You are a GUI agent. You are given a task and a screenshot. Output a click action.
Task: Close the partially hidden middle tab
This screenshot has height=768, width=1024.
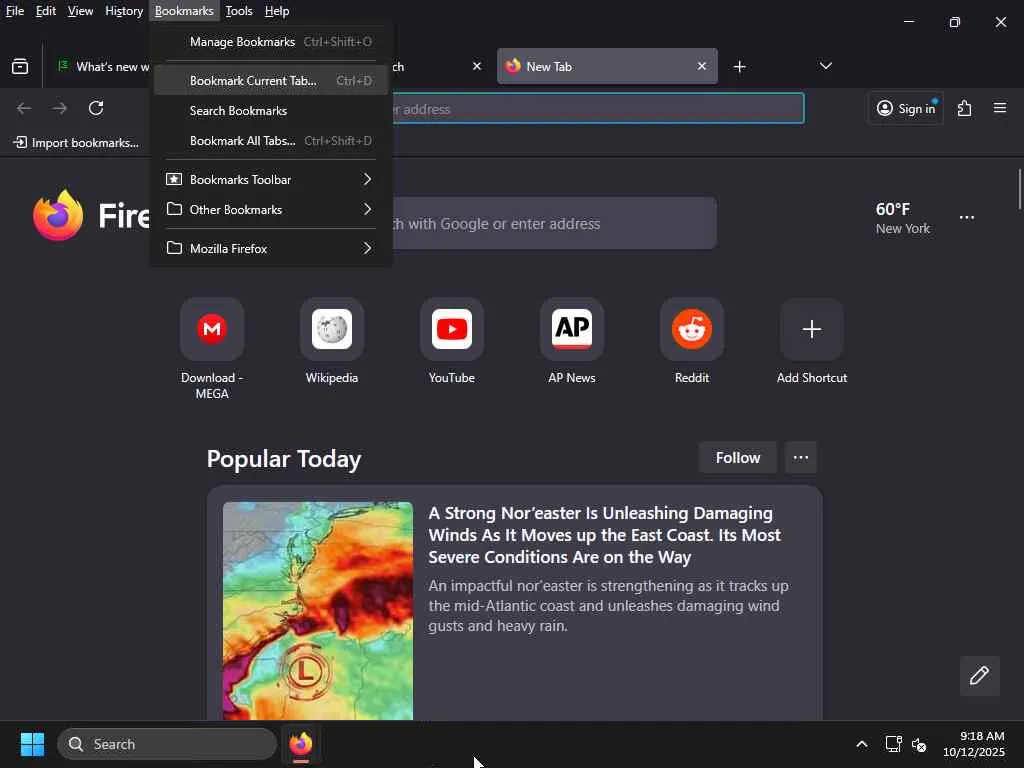(x=477, y=66)
